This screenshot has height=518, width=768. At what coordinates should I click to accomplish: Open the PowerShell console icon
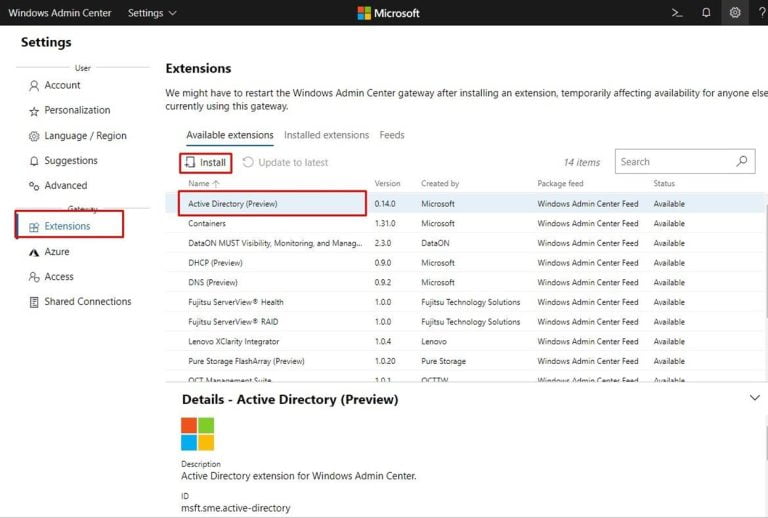click(x=677, y=13)
